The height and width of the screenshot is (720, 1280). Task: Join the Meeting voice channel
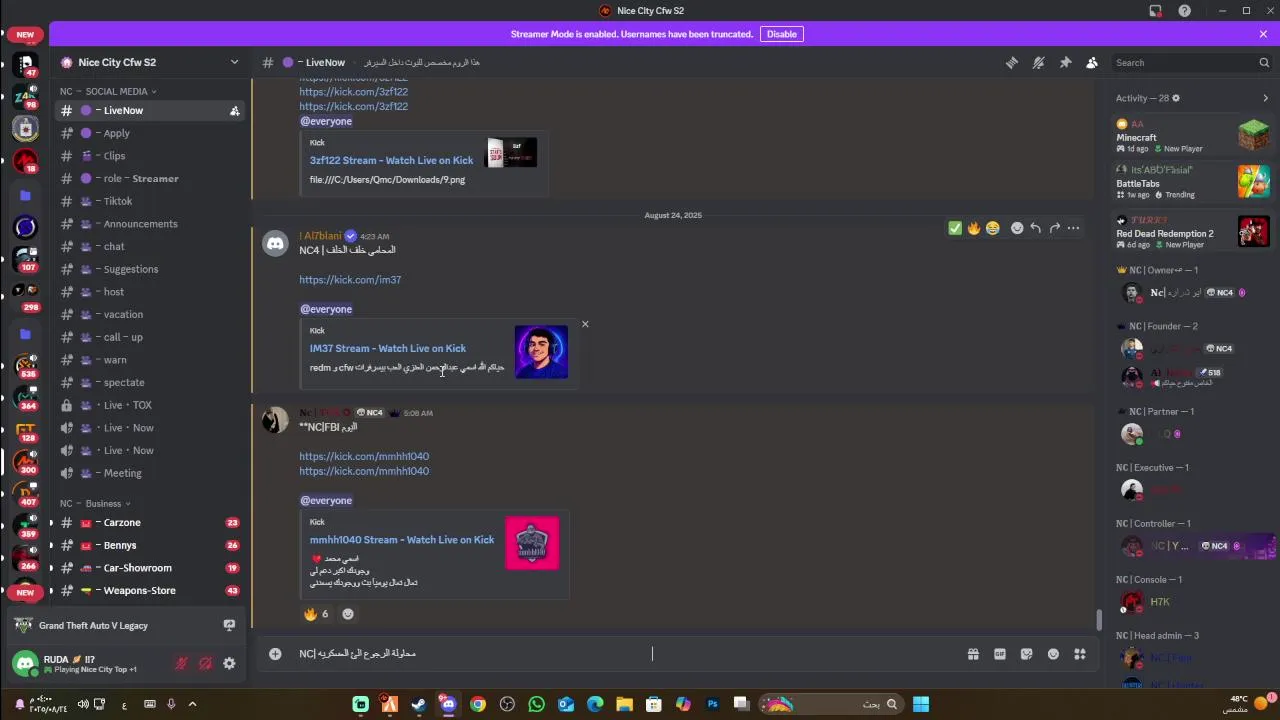point(150,473)
